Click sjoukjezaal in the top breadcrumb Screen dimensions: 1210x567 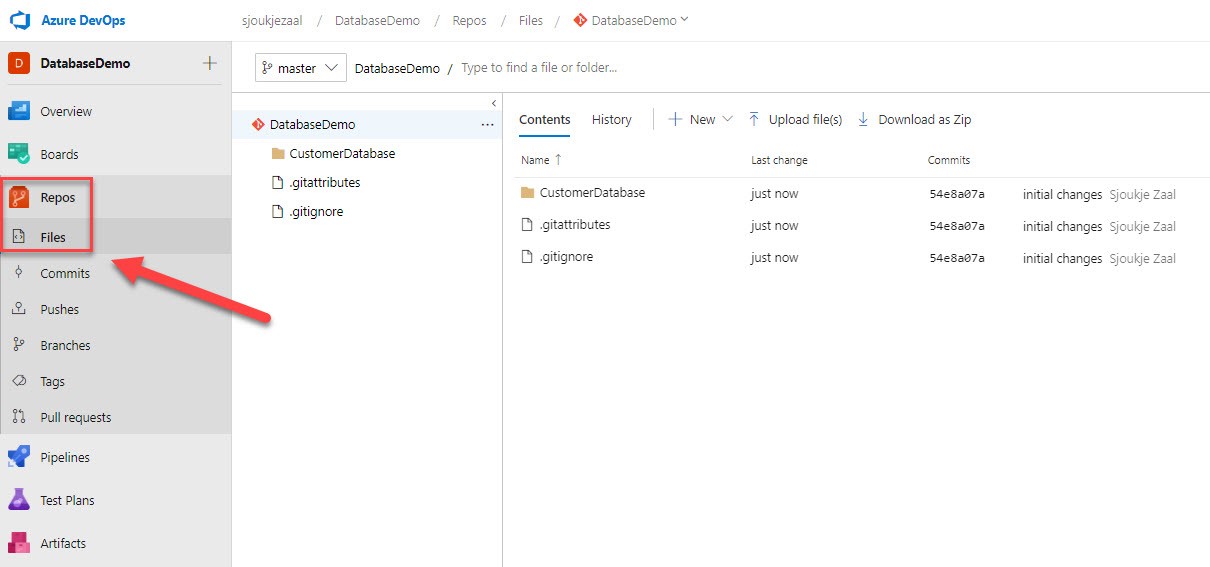pos(272,20)
